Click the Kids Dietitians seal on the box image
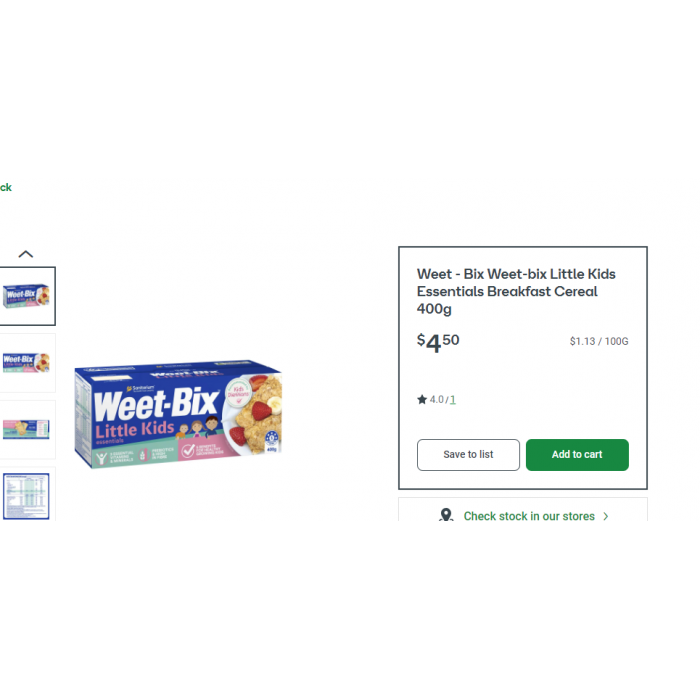Viewport: 700px width, 700px height. coord(238,393)
